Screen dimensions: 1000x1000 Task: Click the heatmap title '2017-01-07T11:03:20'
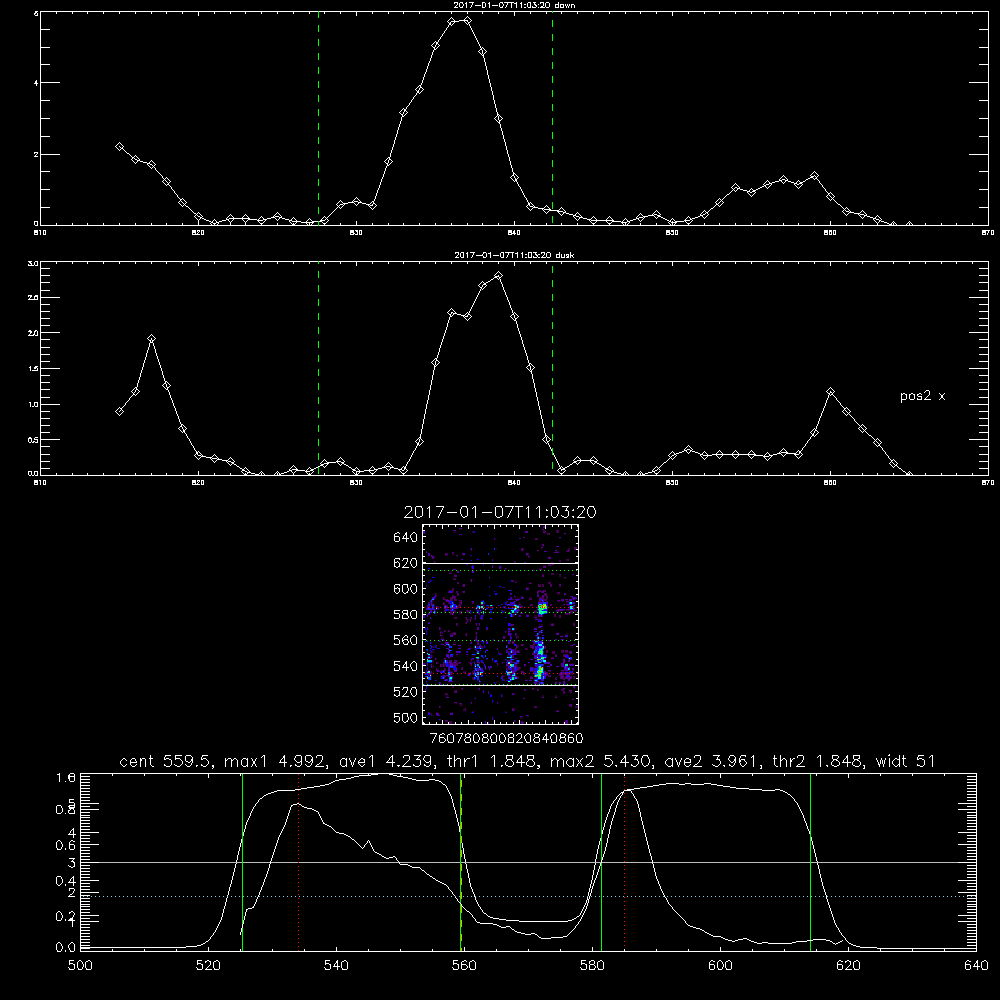[500, 512]
